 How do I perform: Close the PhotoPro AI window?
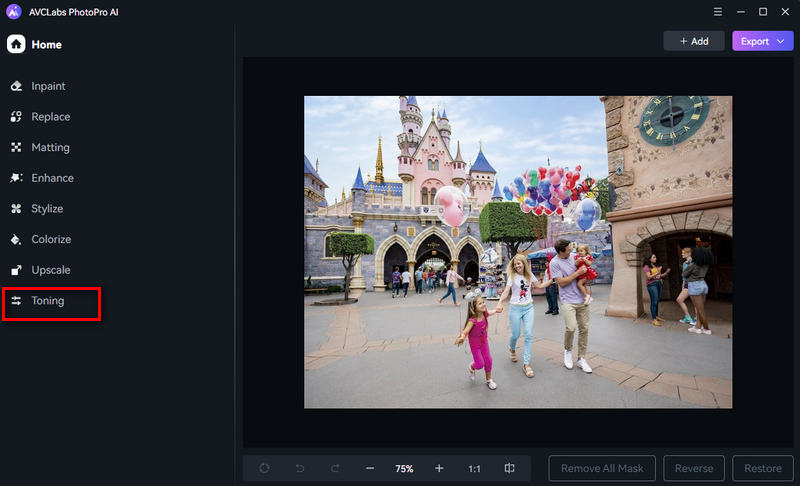pyautogui.click(x=785, y=12)
